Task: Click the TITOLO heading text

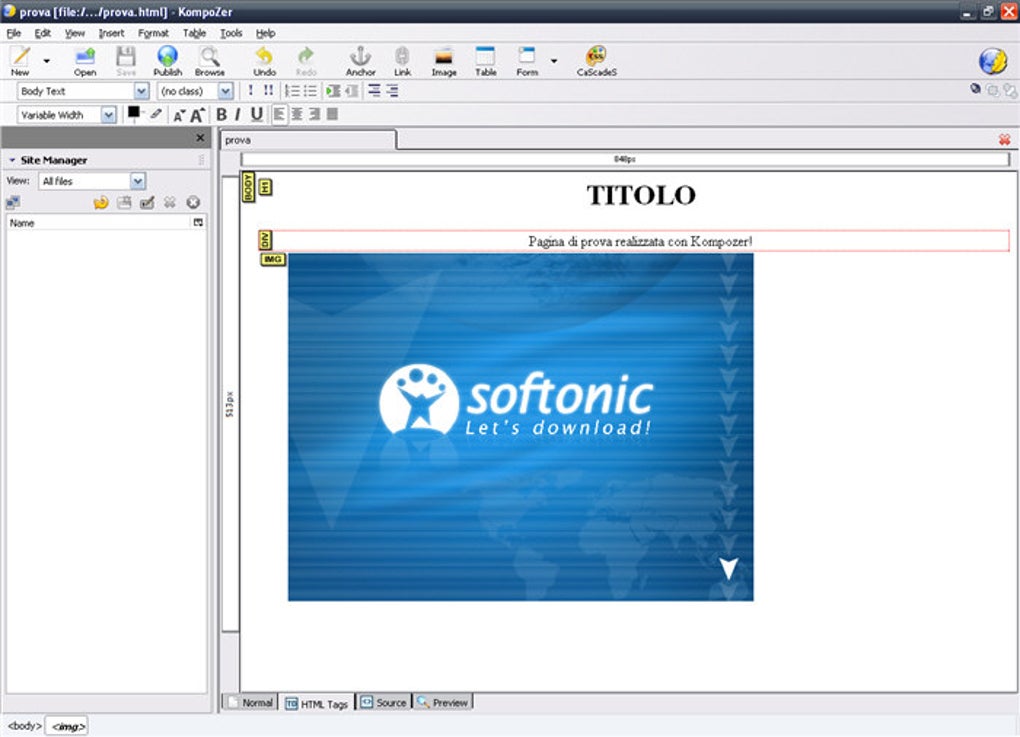Action: tap(641, 195)
